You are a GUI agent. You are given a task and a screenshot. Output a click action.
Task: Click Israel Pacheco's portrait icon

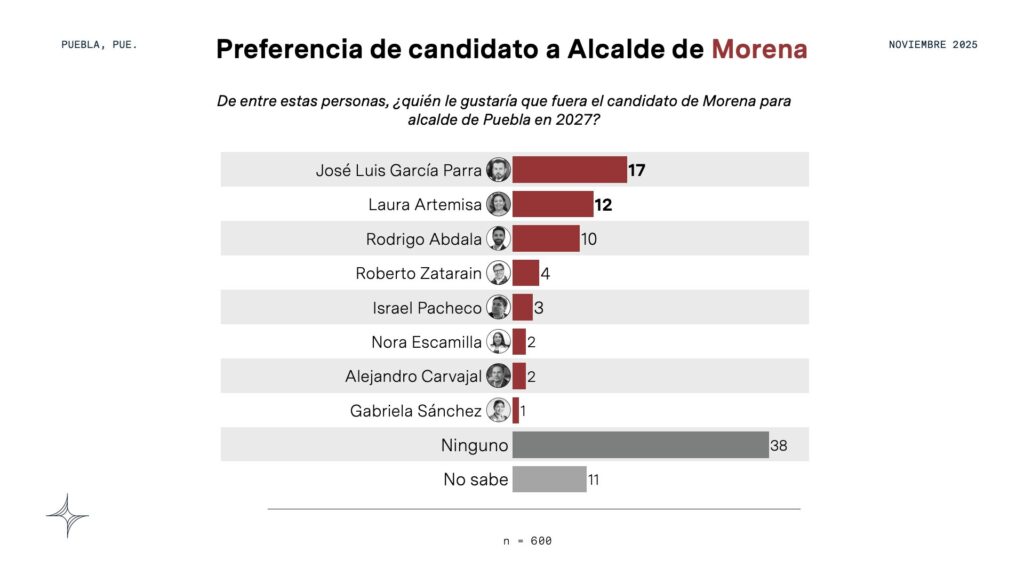click(x=498, y=307)
